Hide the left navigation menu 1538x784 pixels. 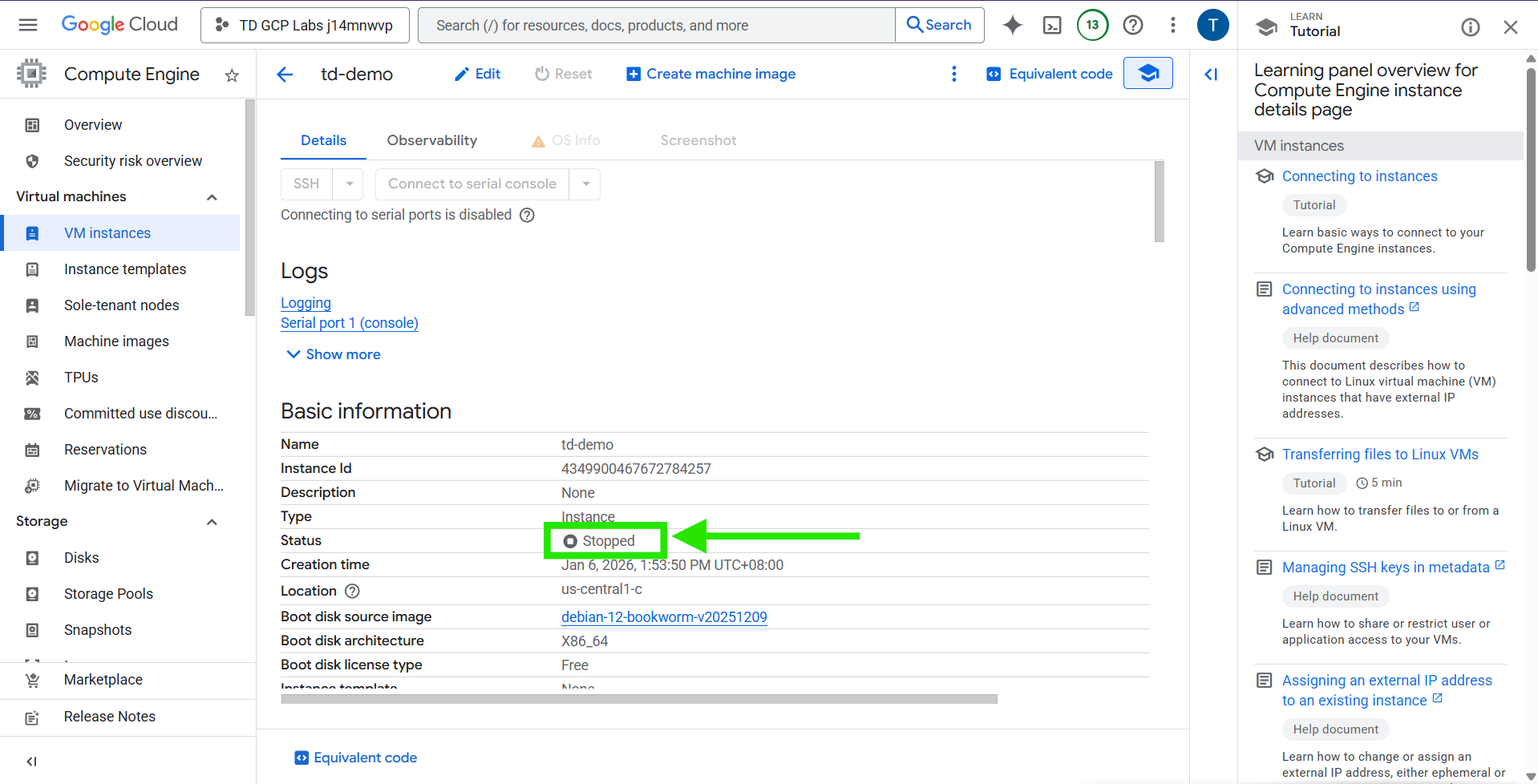[x=31, y=762]
